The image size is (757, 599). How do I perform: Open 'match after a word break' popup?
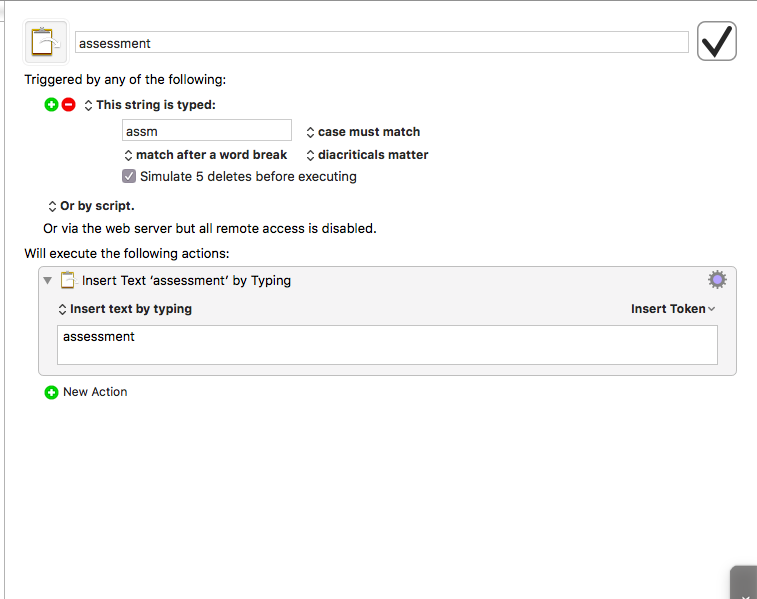click(206, 155)
